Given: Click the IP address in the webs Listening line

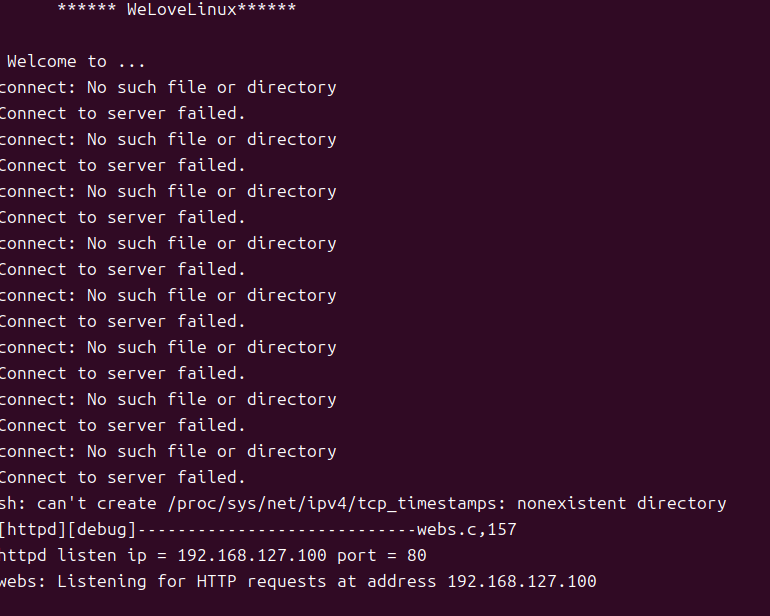Looking at the screenshot, I should (x=521, y=582).
